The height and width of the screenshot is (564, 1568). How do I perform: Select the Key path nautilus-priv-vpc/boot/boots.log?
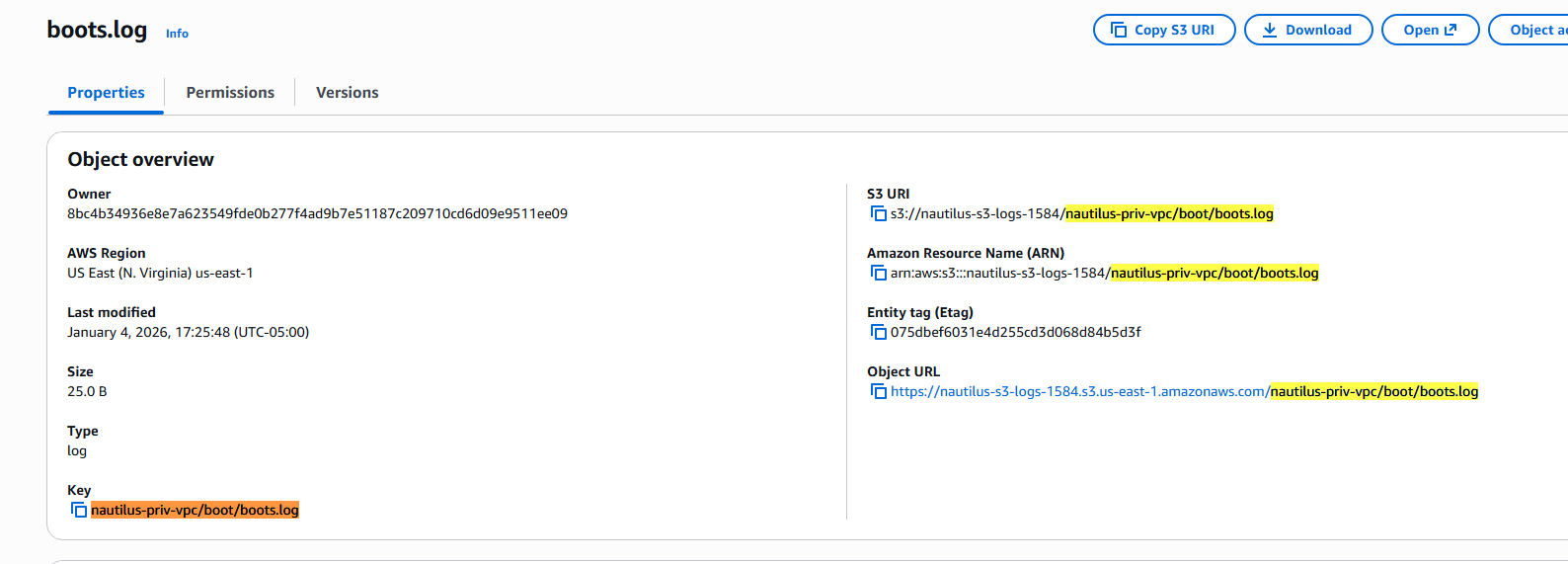(195, 510)
